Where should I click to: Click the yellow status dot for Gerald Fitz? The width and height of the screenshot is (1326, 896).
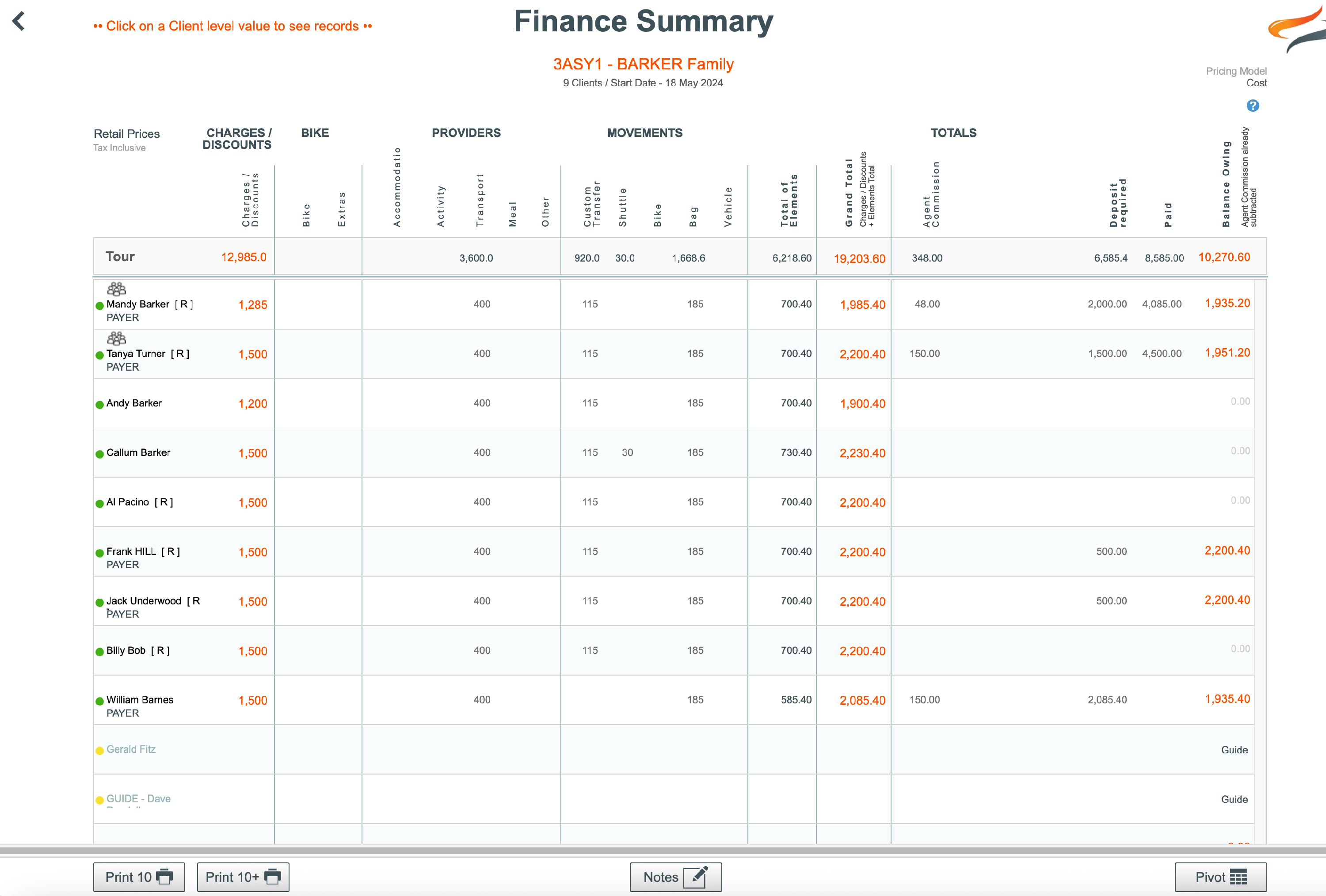(100, 751)
